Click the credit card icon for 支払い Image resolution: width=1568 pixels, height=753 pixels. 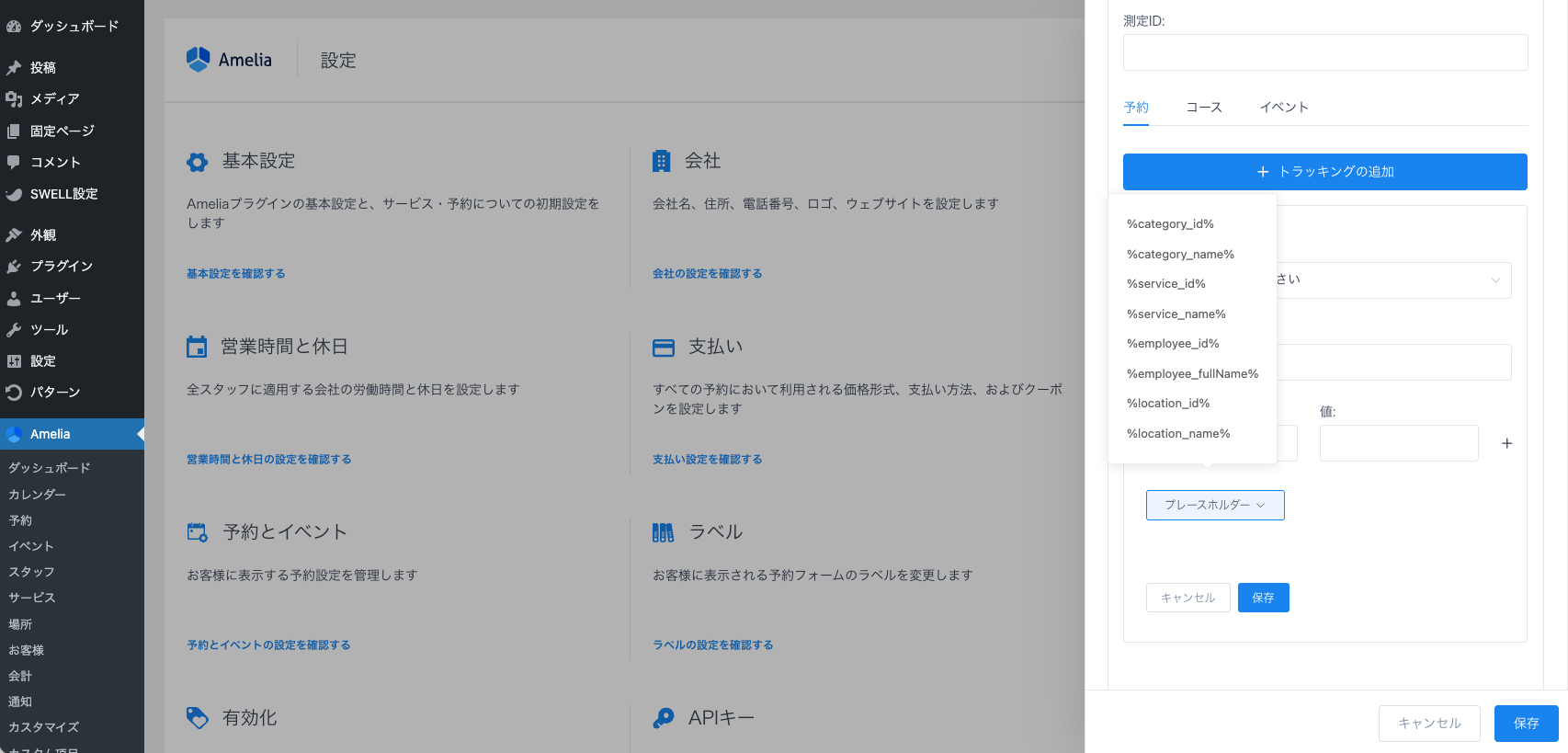click(x=663, y=348)
